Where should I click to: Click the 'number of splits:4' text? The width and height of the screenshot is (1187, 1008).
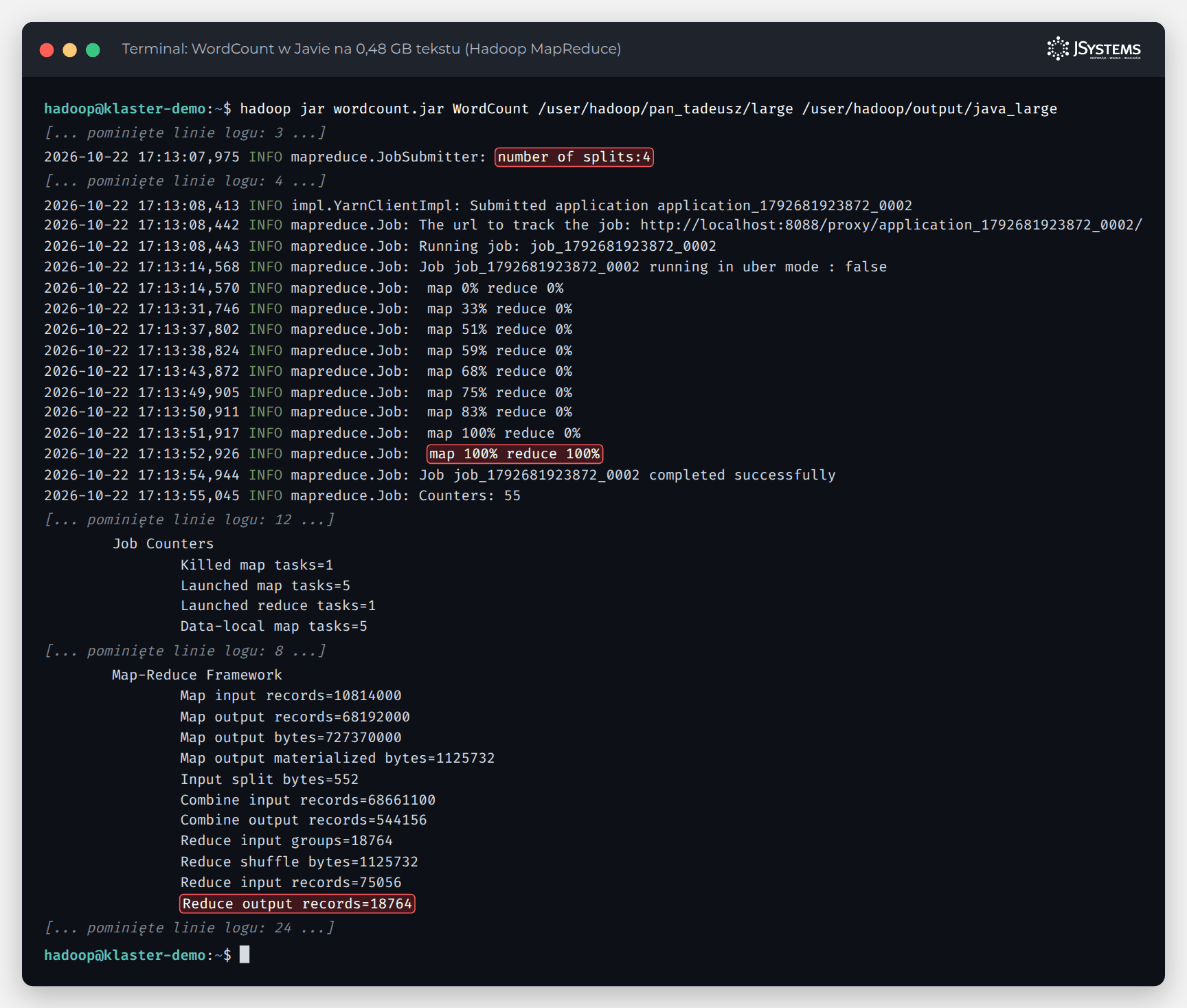point(574,157)
